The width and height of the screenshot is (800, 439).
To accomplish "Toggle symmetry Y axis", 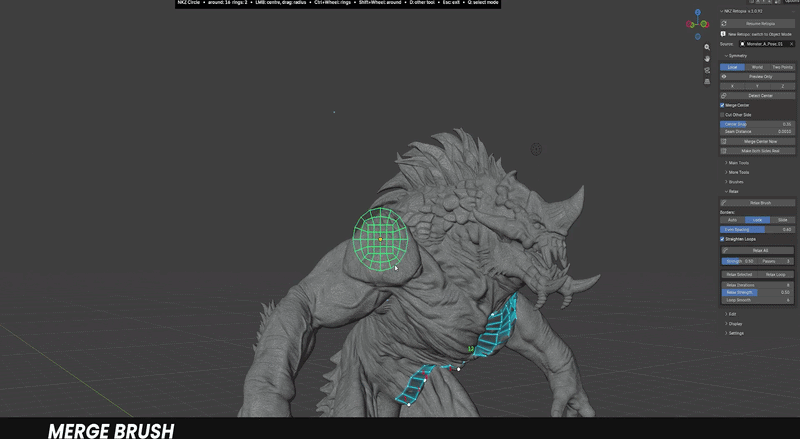I will [x=757, y=86].
